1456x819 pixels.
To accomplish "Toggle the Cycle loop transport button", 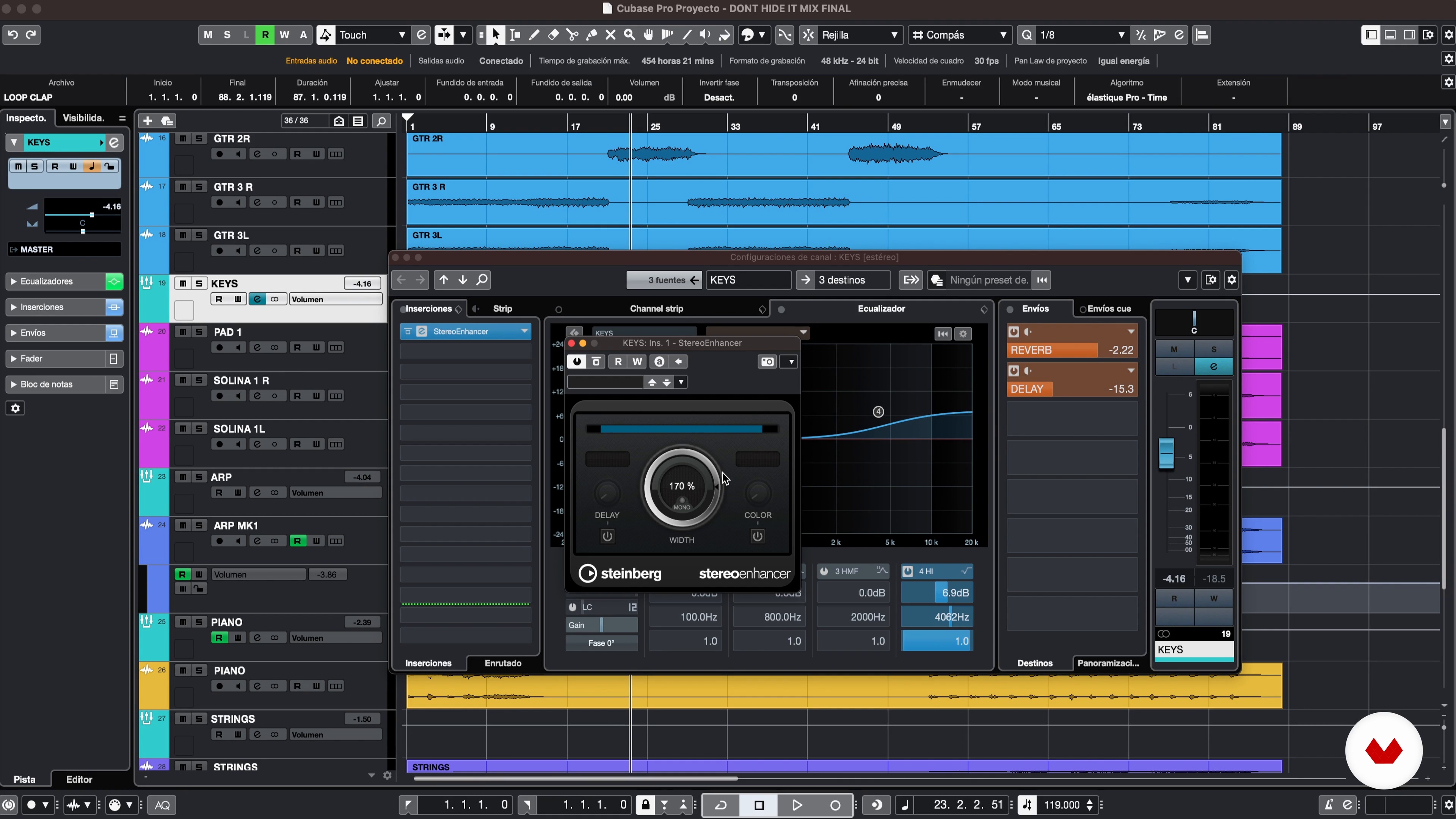I will tap(721, 805).
